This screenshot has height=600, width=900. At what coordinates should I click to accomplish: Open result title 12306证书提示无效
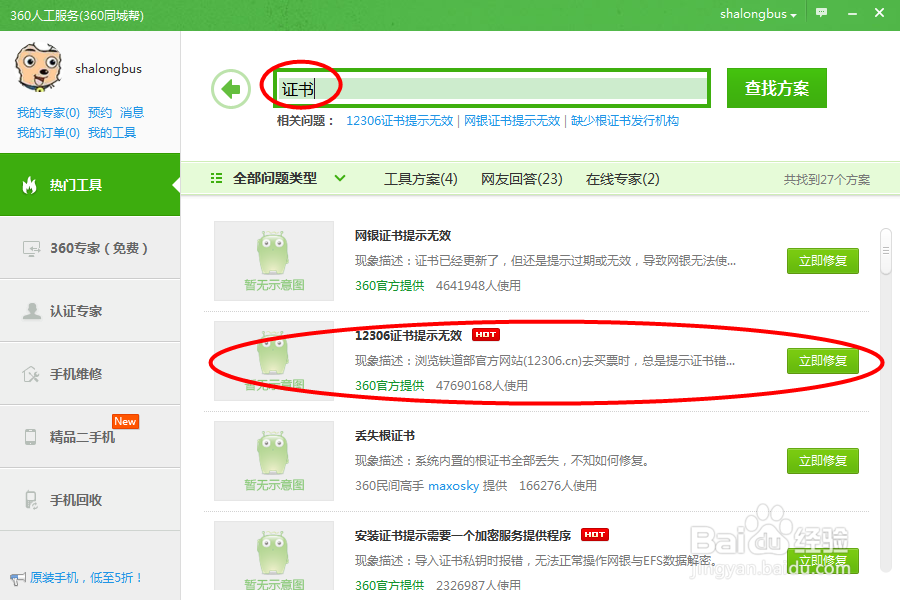(408, 335)
